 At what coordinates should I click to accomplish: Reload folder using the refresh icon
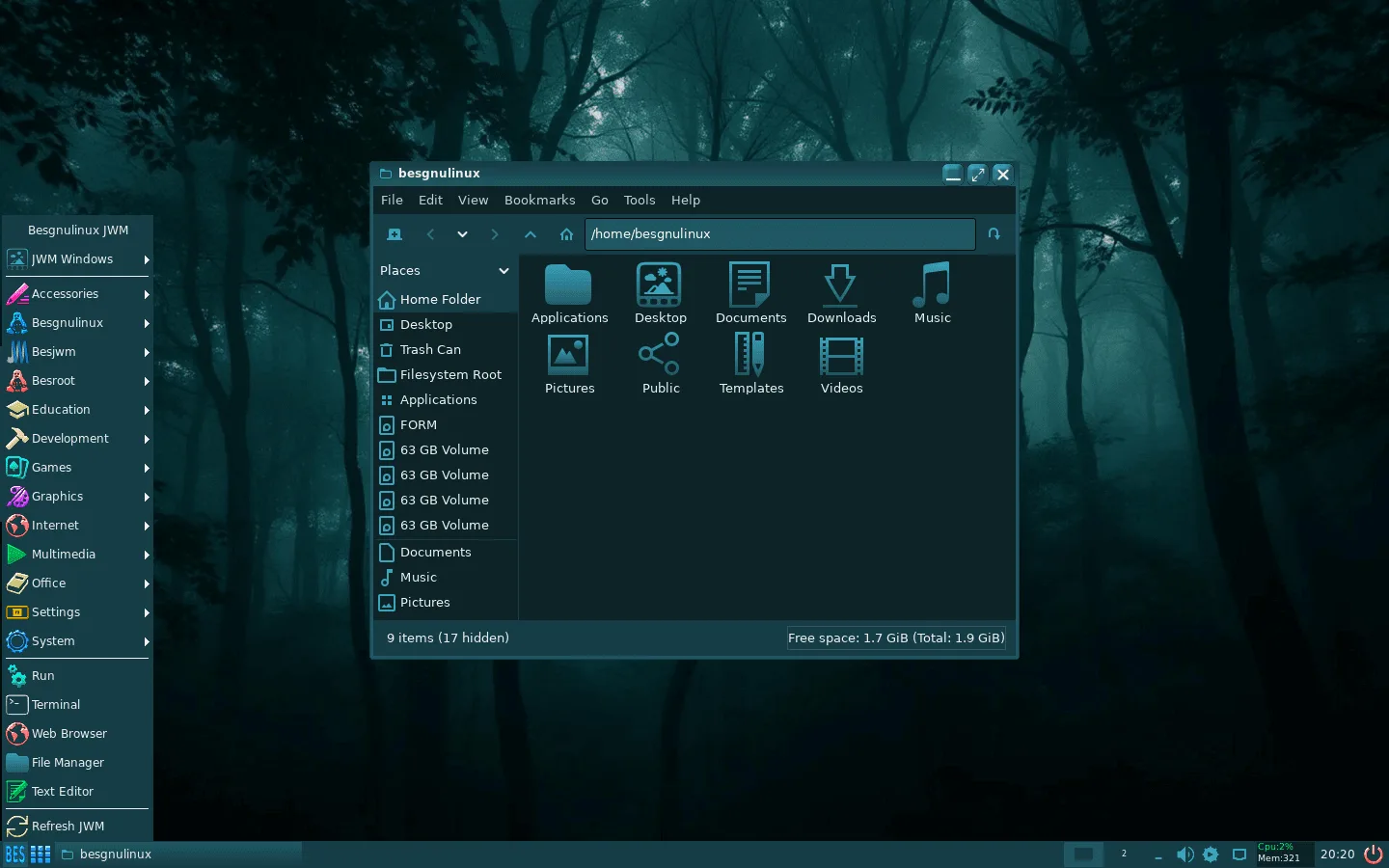click(994, 234)
